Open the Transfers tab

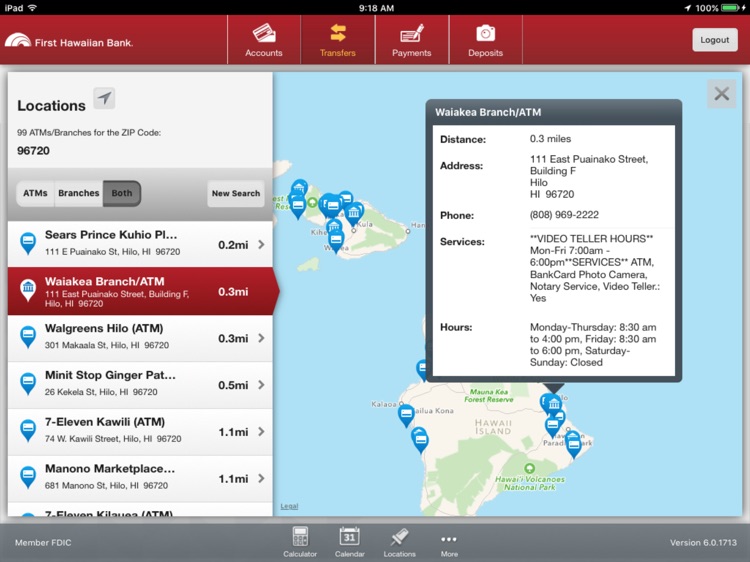(x=338, y=40)
